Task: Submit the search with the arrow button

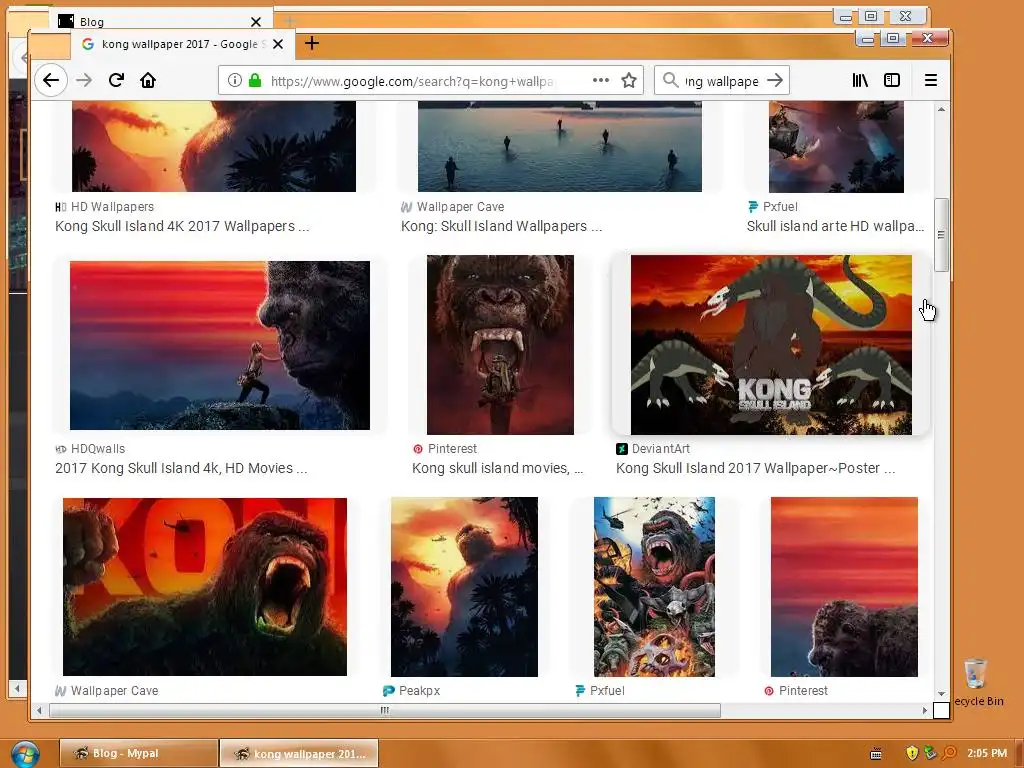Action: (x=775, y=80)
